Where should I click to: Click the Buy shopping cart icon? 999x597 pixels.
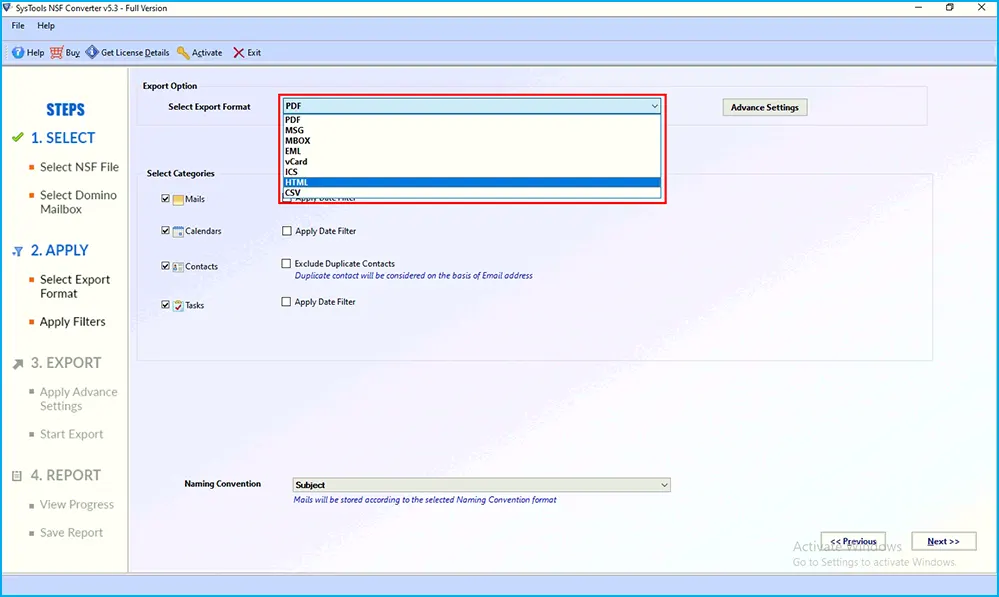(57, 52)
